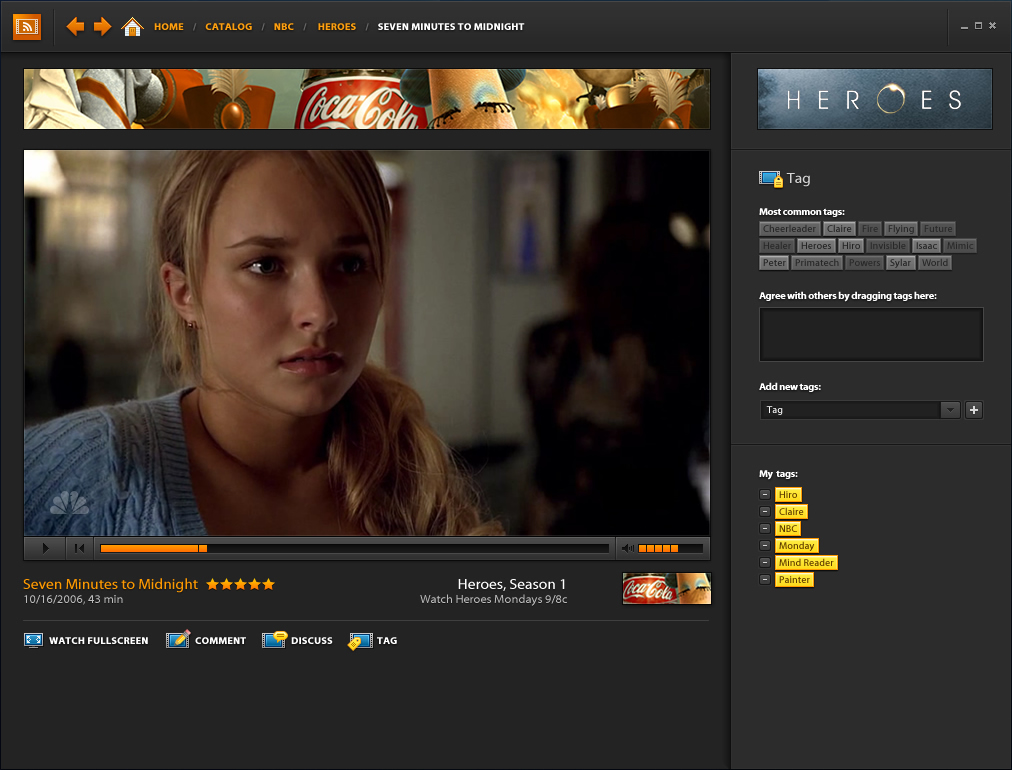Go back with the left arrow
Viewport: 1012px width, 770px height.
point(75,26)
